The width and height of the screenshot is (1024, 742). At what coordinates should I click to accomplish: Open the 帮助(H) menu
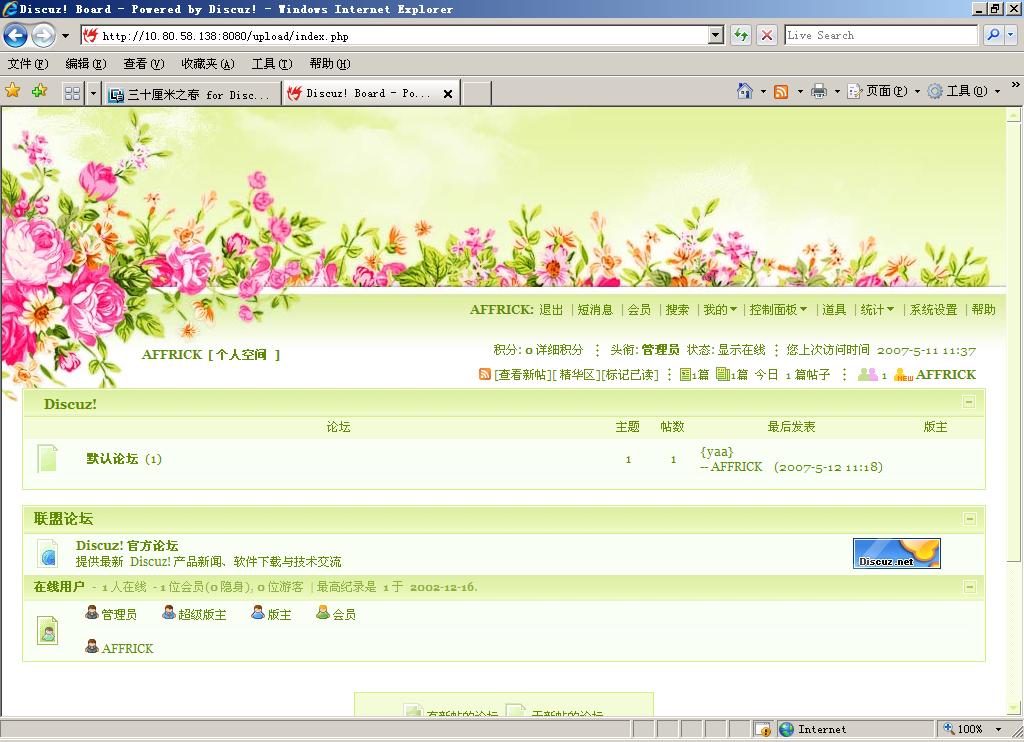(x=330, y=63)
